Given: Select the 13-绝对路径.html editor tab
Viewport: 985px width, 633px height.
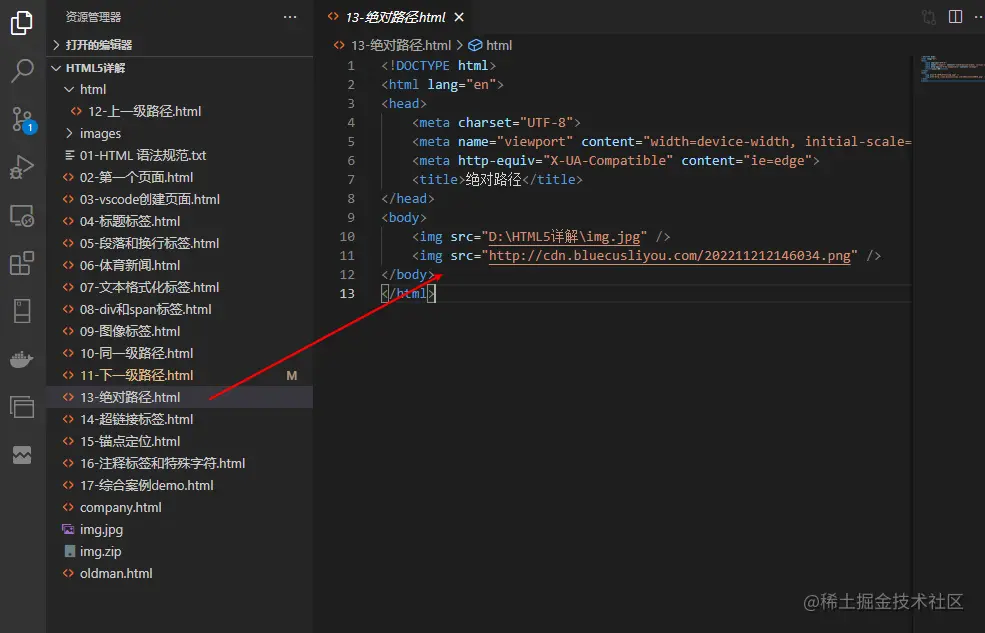Looking at the screenshot, I should point(396,18).
